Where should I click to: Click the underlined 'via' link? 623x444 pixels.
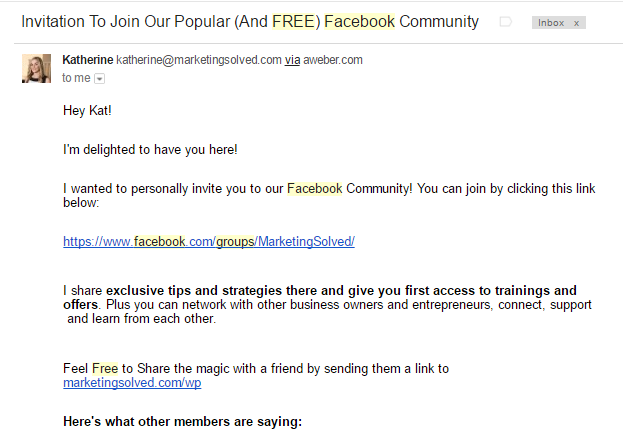pos(292,60)
